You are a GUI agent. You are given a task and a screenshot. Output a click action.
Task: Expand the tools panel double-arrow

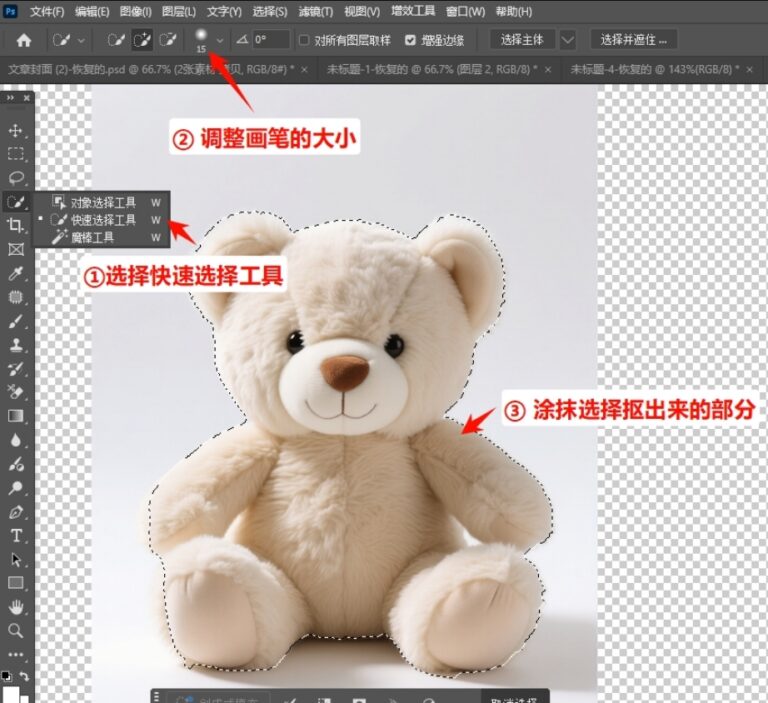[x=10, y=98]
